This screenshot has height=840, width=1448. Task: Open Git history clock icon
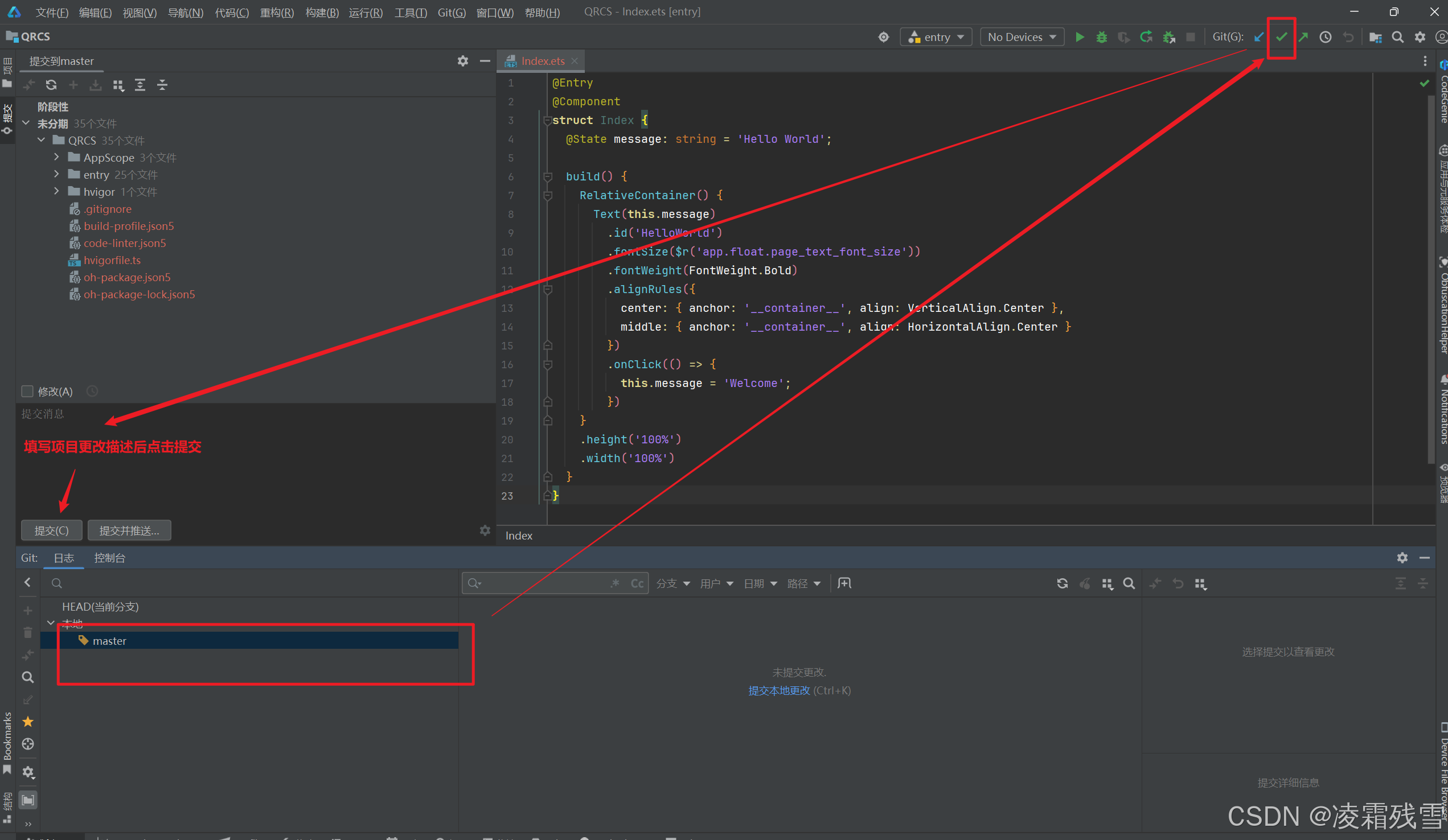point(1326,38)
